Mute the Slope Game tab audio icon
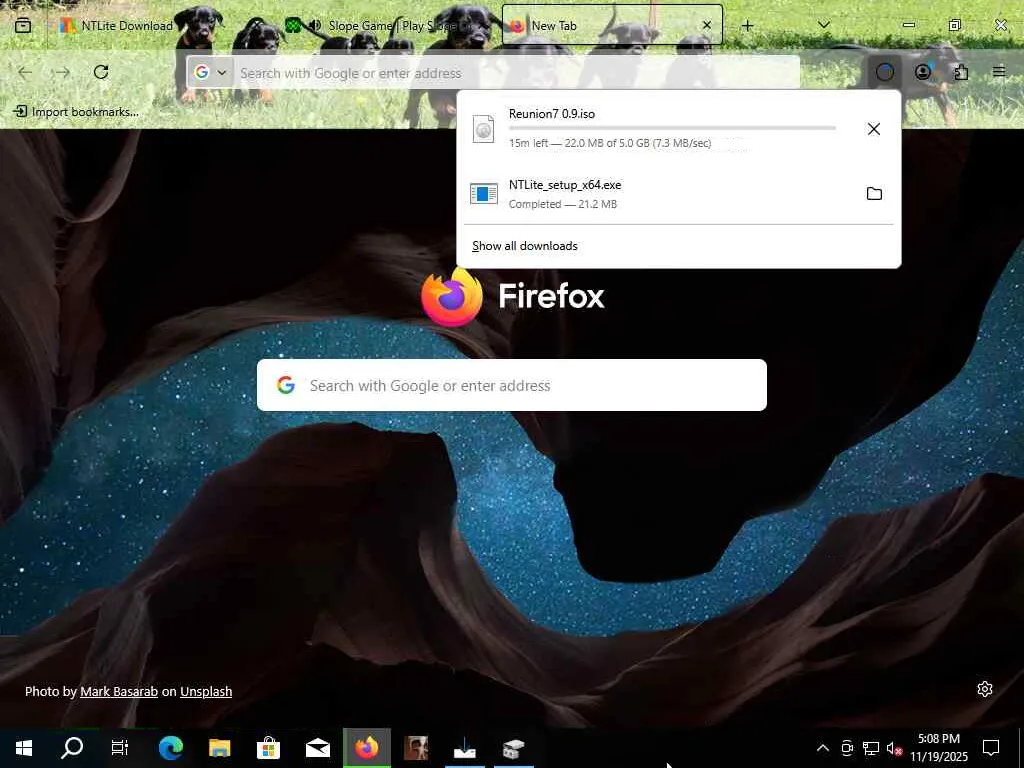 click(x=315, y=25)
